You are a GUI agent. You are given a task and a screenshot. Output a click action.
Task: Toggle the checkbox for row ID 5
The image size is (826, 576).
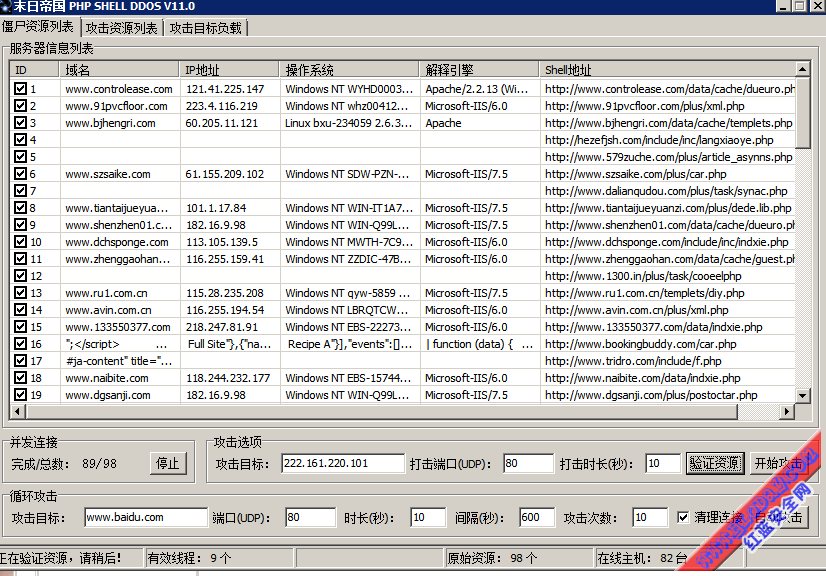(21, 157)
